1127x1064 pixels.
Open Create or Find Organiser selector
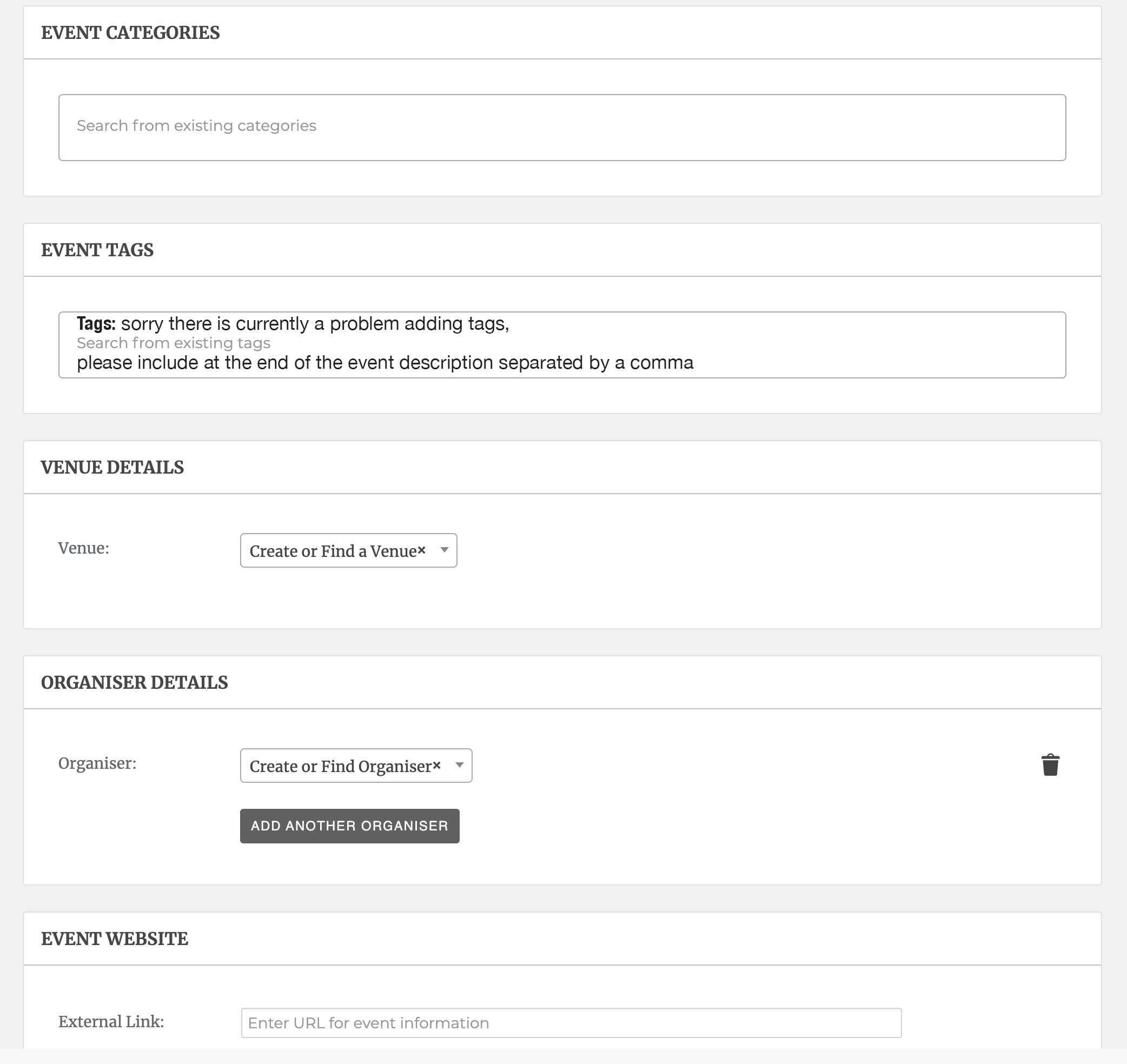pyautogui.click(x=340, y=766)
